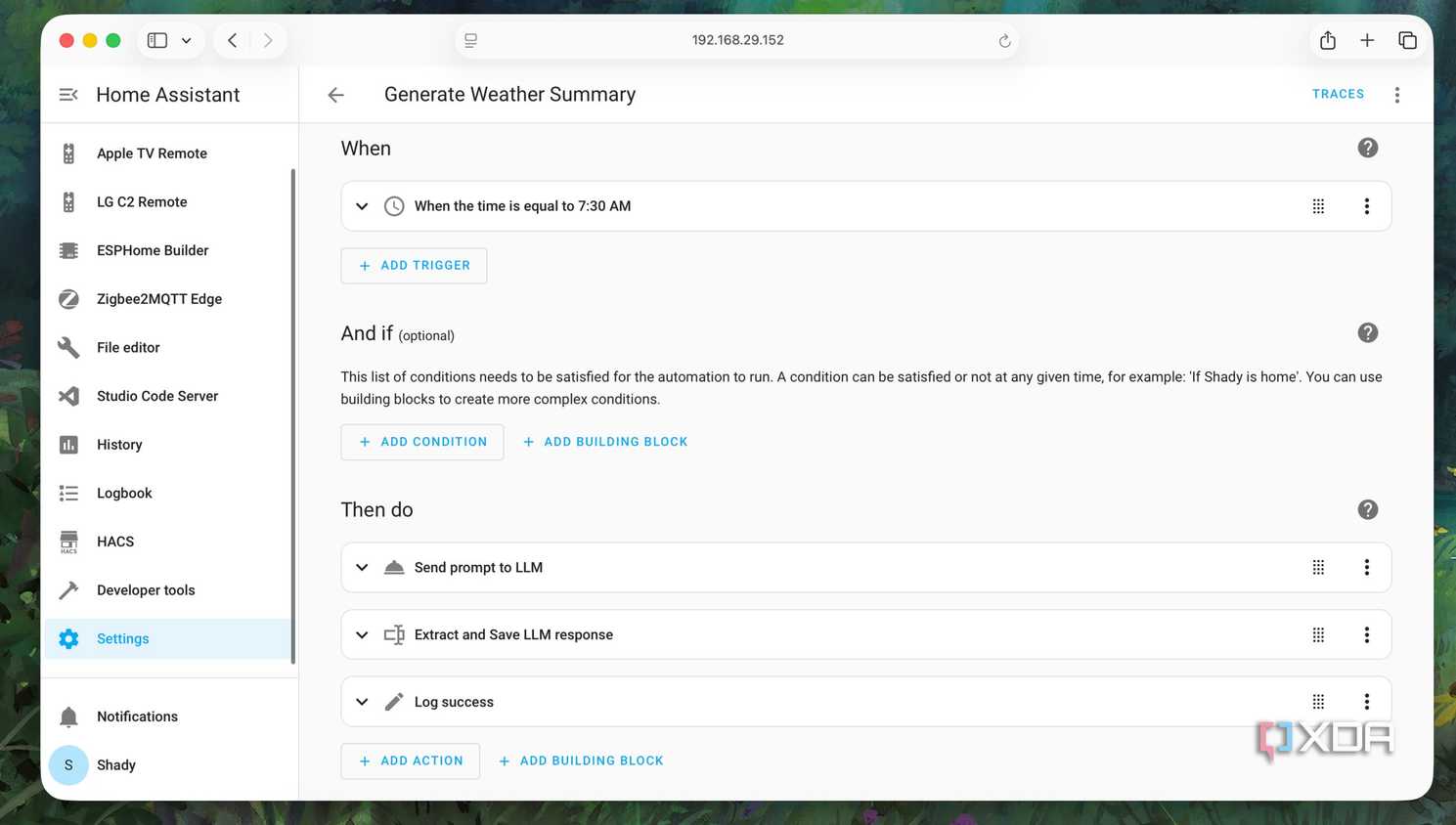Click the room service icon on Send prompt to LLM
This screenshot has height=825, width=1456.
(x=394, y=567)
